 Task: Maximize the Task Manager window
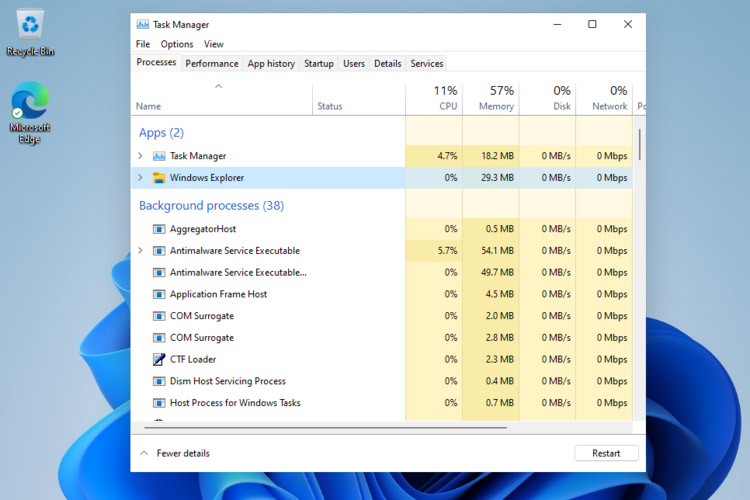[592, 24]
